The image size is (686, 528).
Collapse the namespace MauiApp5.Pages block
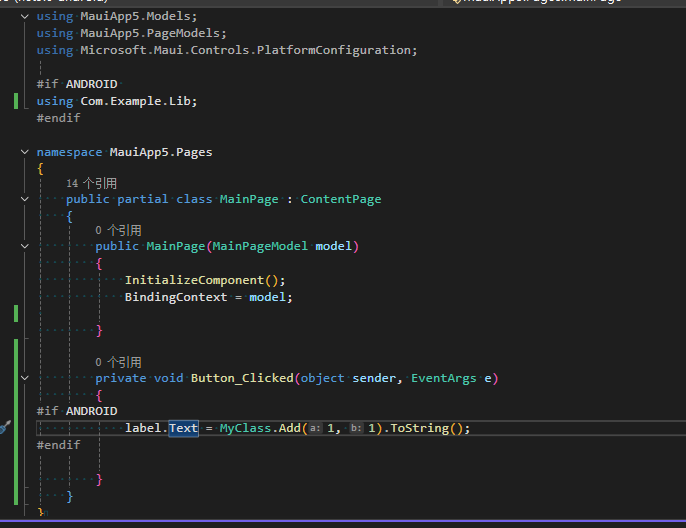25,152
